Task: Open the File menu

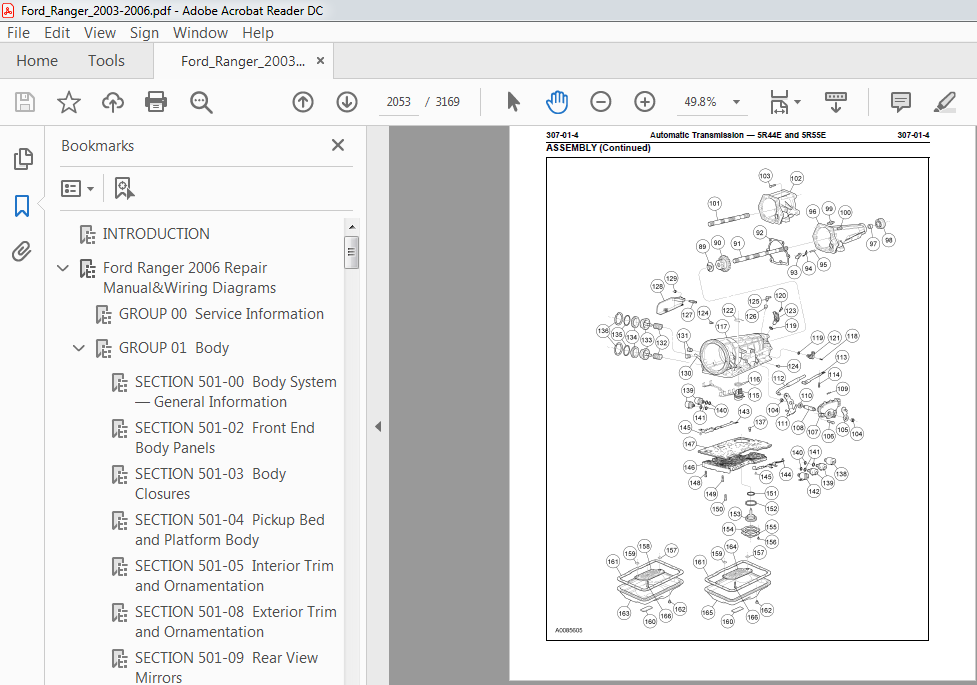Action: tap(18, 32)
